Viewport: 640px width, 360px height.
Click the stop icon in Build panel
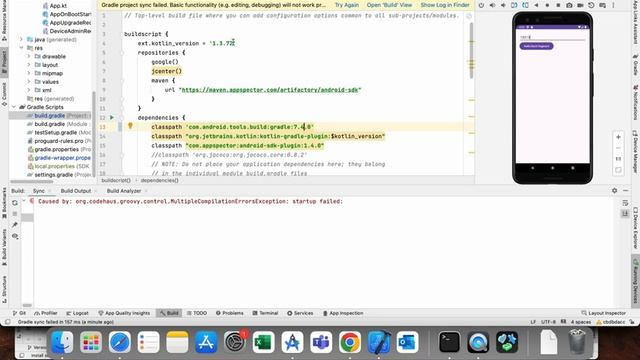[x=15, y=214]
